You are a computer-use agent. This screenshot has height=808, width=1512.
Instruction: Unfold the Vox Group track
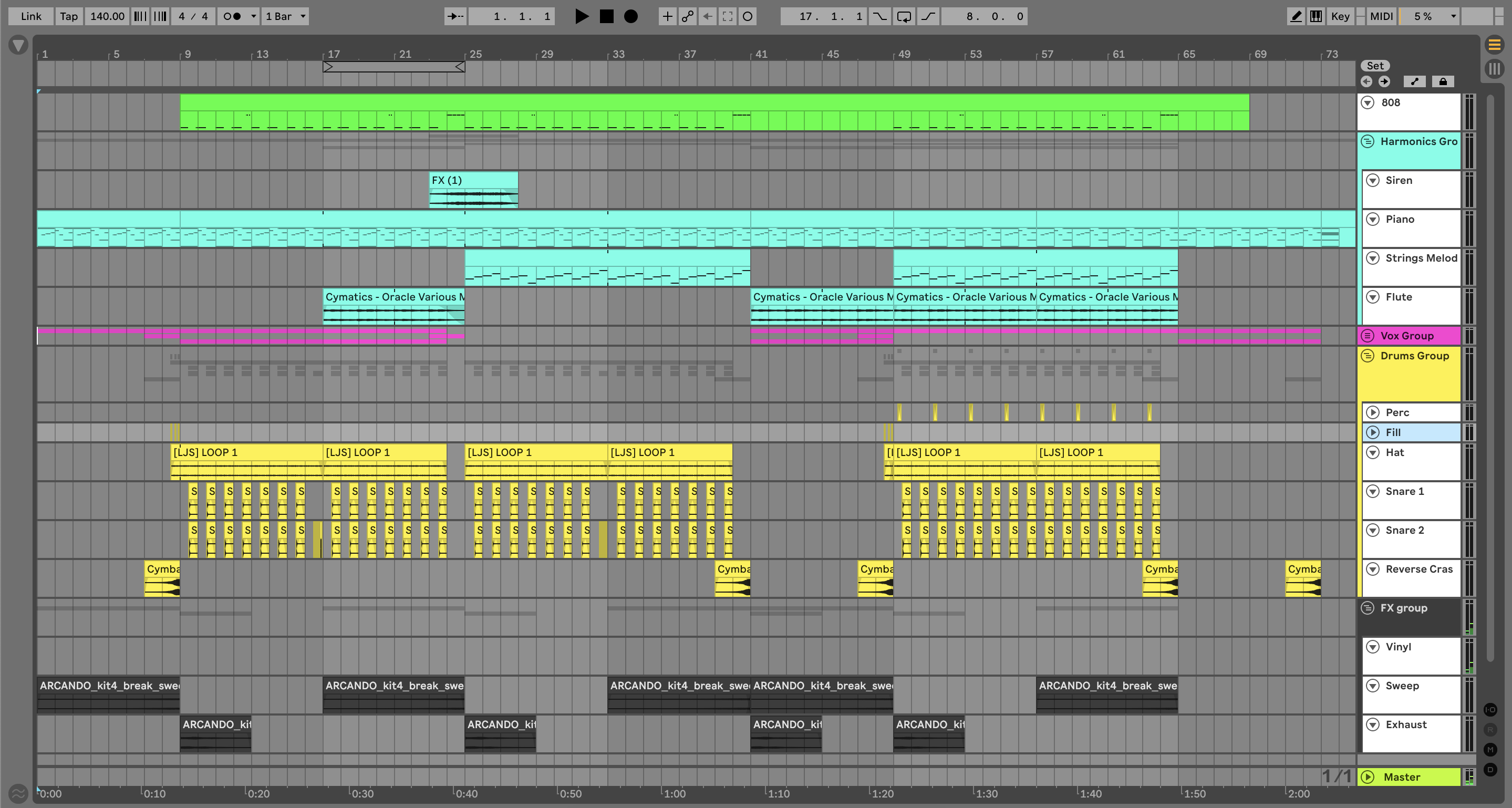click(x=1368, y=336)
